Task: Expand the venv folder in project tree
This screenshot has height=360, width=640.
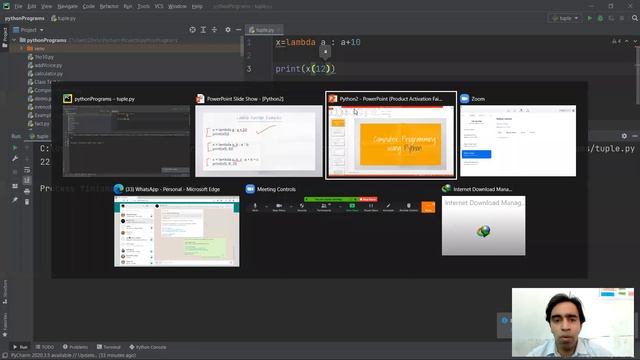Action: tap(22, 49)
